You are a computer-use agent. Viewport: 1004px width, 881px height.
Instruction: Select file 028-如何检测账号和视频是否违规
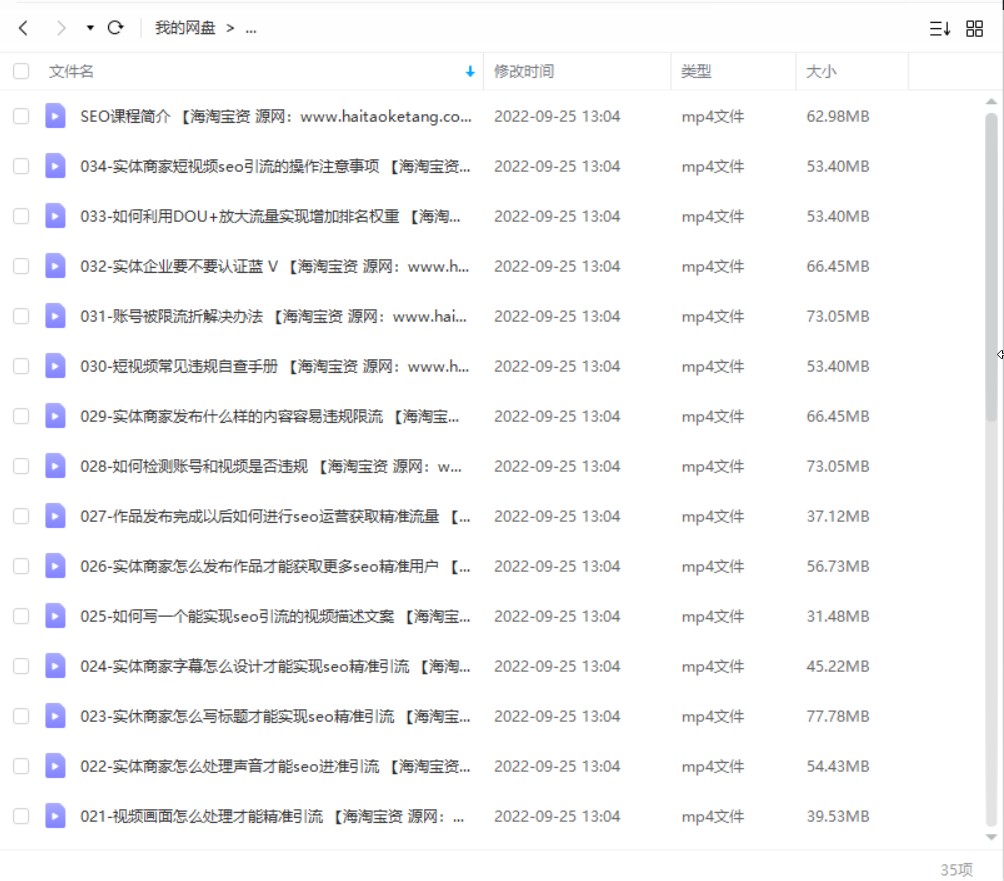[271, 466]
